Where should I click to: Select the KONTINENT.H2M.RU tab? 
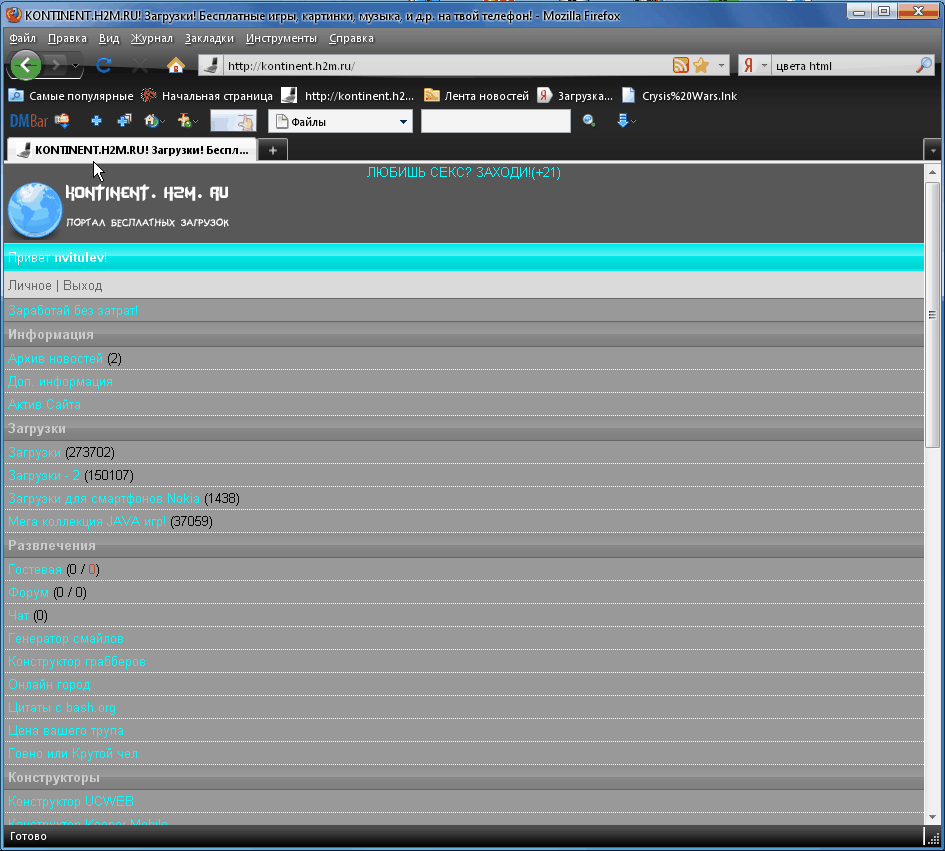click(x=132, y=150)
